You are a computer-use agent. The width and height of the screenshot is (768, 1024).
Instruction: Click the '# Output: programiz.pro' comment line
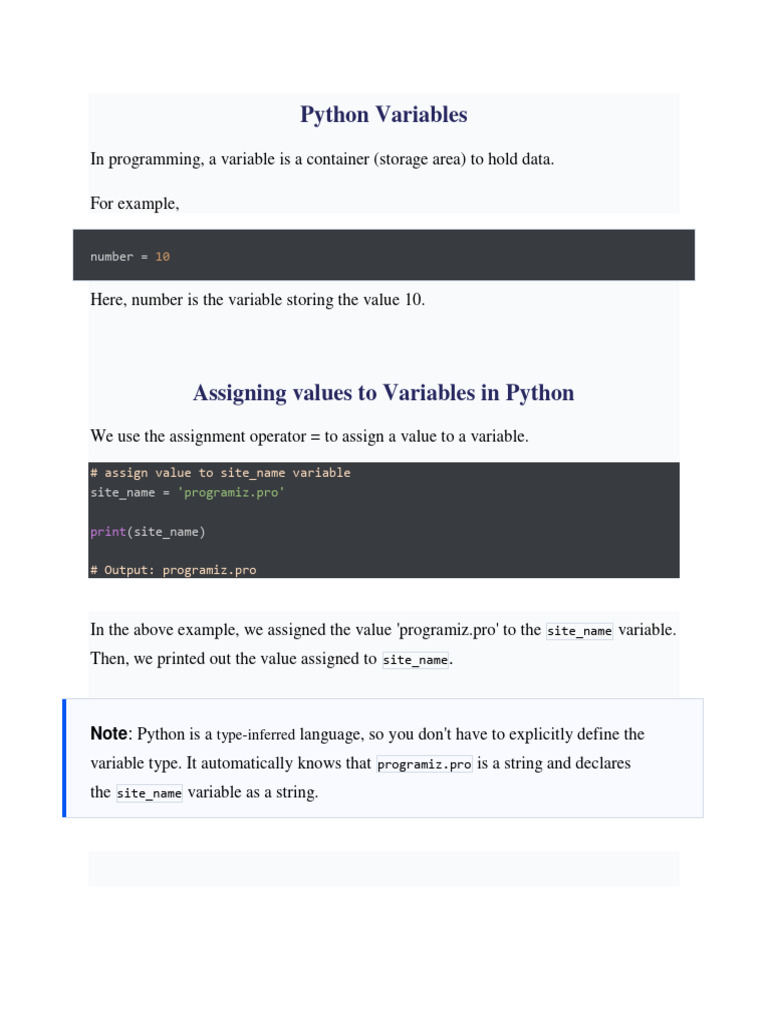173,570
